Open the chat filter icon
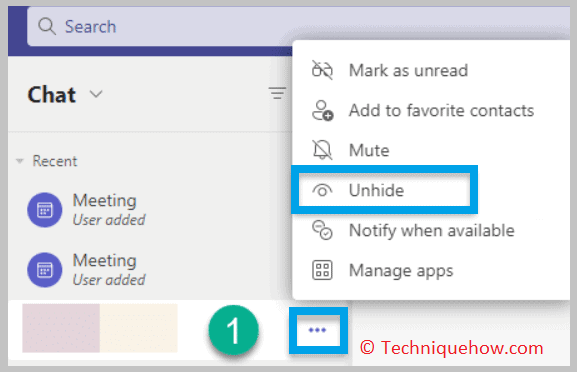The image size is (577, 372). pos(277,93)
